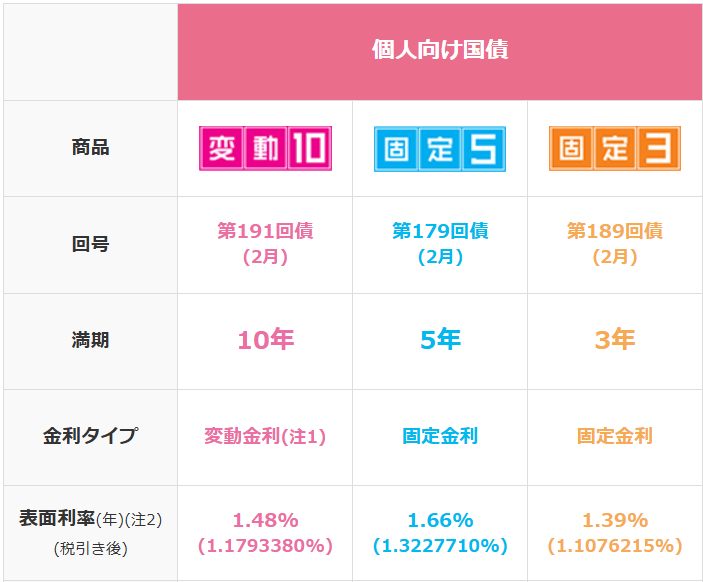The height and width of the screenshot is (582, 703).
Task: Click the 商品 row header
Action: [90, 148]
